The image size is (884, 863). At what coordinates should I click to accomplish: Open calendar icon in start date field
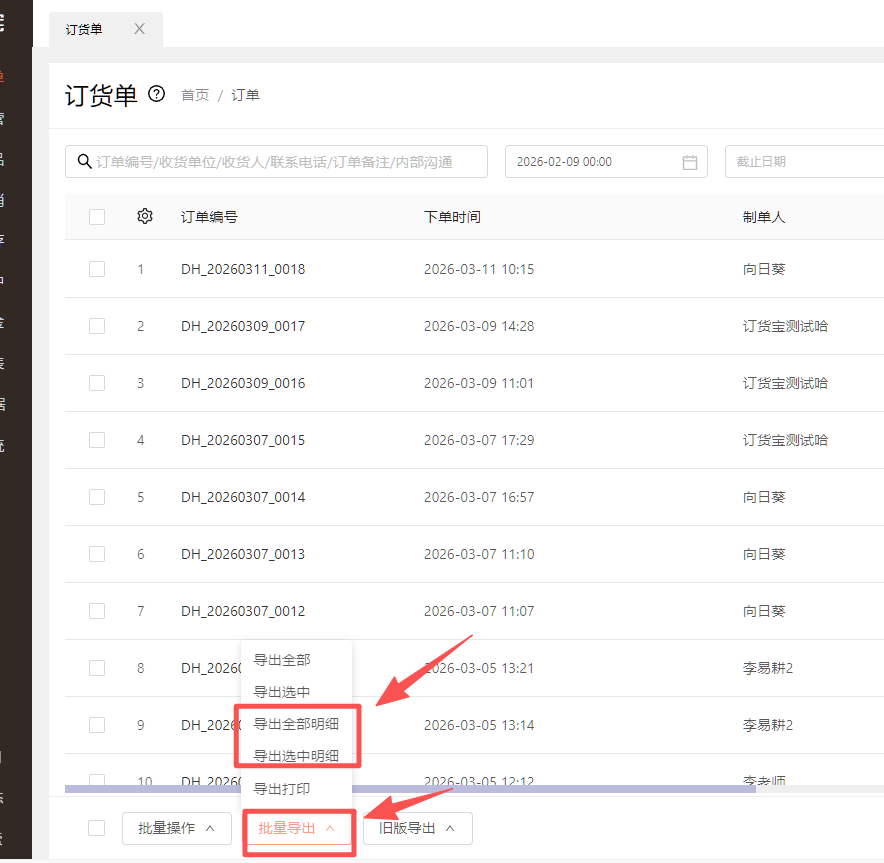click(x=689, y=162)
